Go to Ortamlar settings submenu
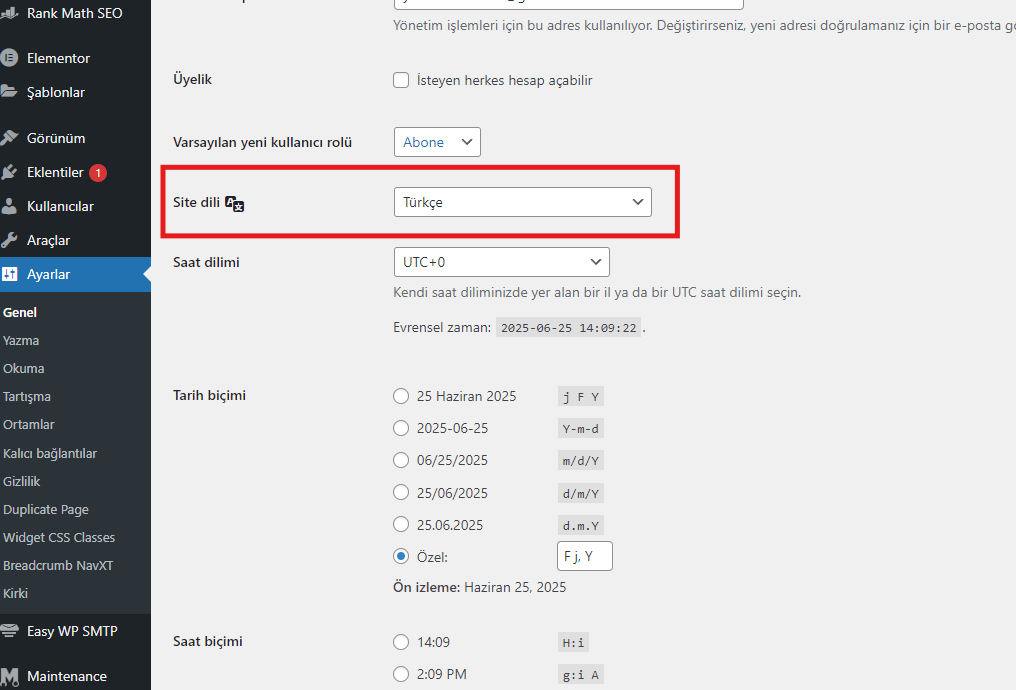The height and width of the screenshot is (690, 1016). (x=29, y=424)
